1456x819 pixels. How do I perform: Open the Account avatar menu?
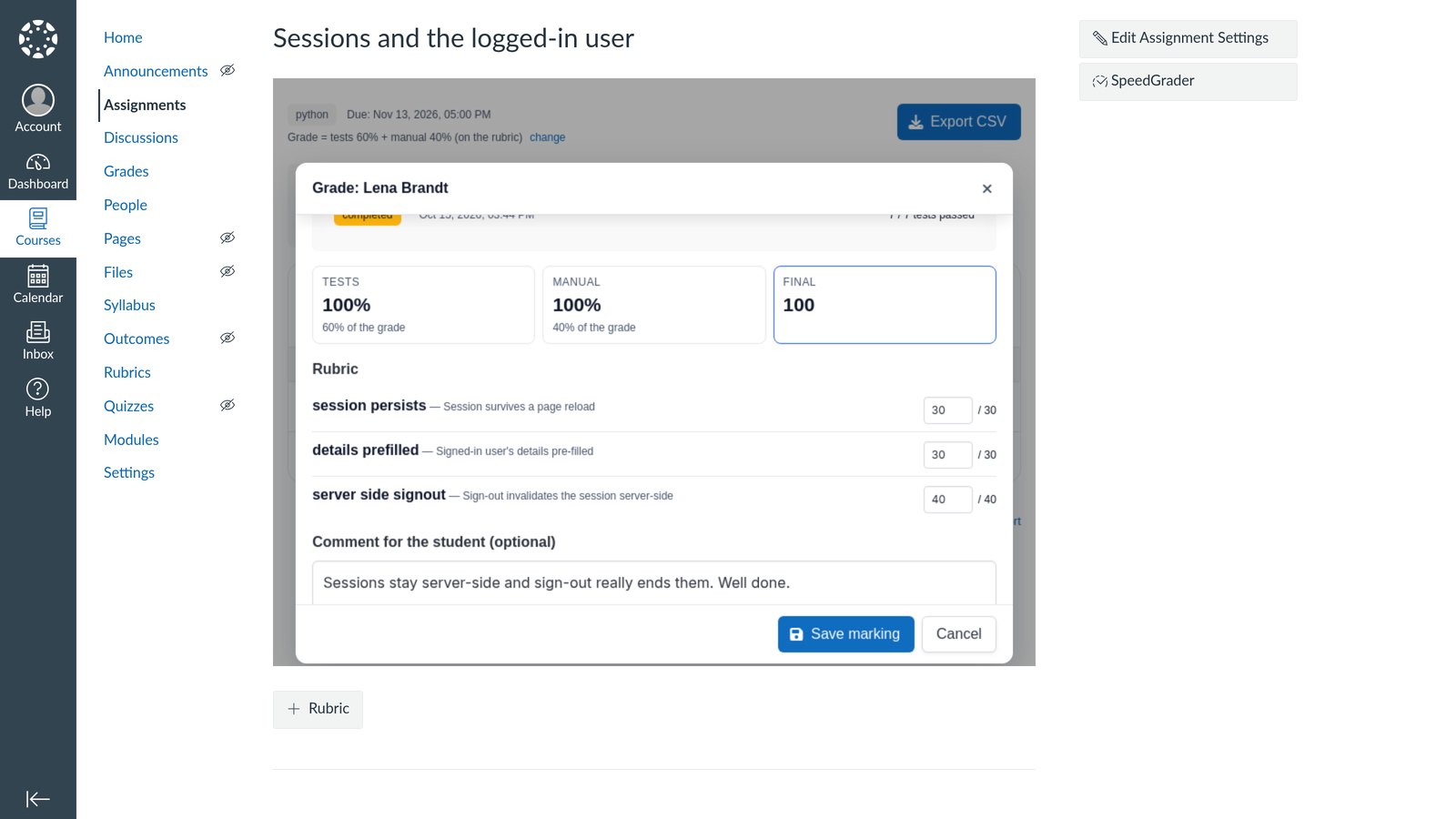click(x=38, y=108)
